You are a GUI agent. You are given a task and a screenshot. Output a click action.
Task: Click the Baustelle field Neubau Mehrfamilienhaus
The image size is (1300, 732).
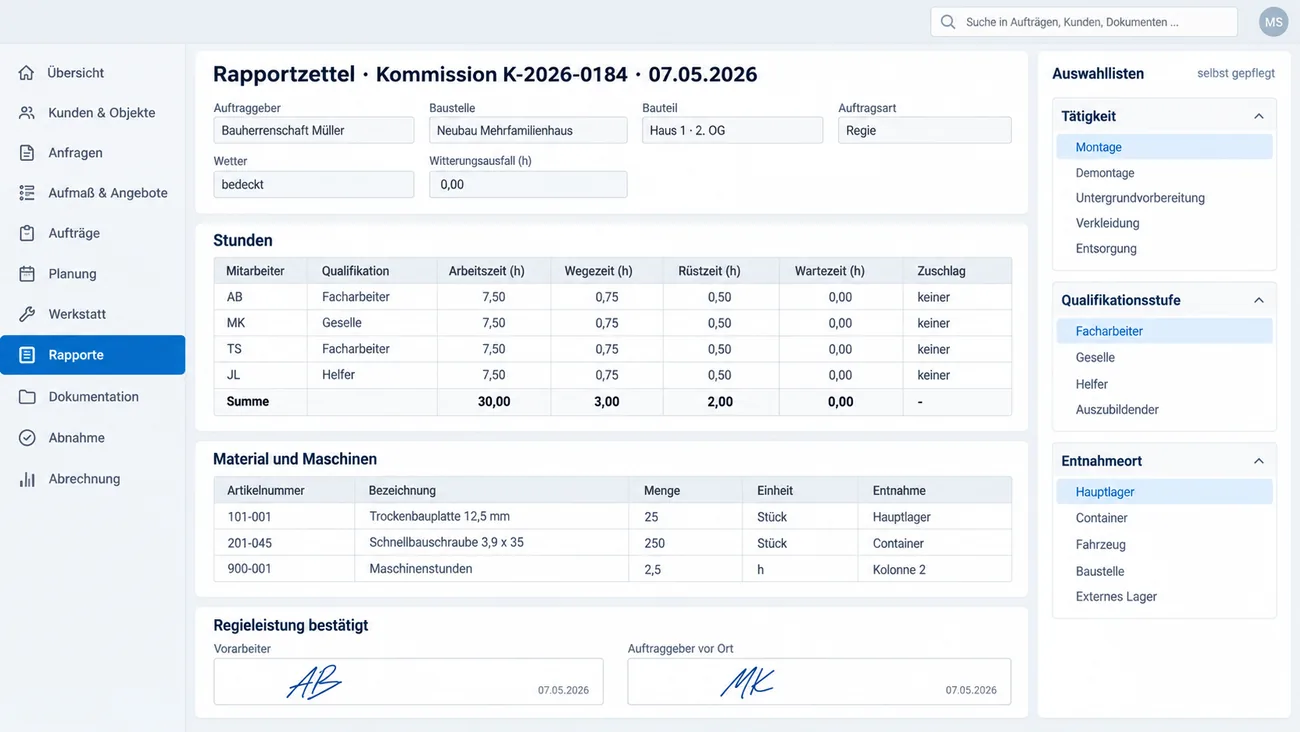528,130
